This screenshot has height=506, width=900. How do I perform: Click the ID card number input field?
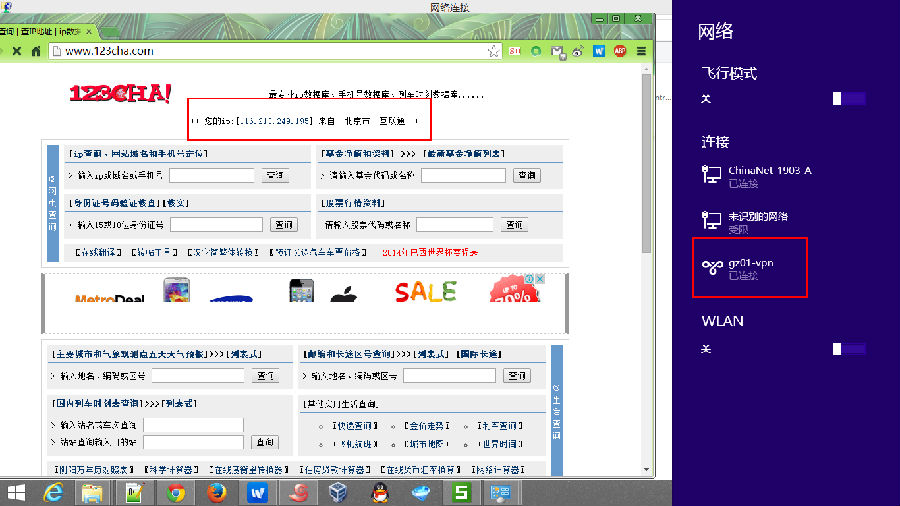[216, 225]
